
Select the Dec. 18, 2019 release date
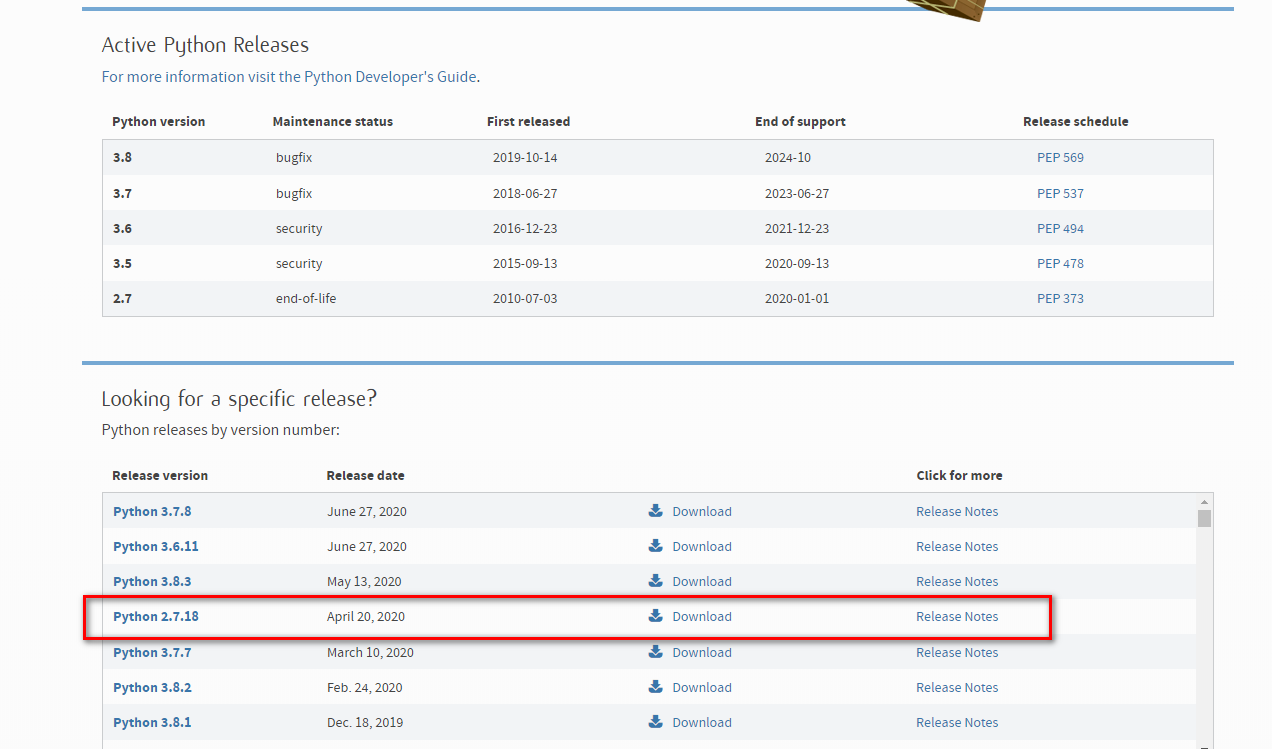[366, 723]
